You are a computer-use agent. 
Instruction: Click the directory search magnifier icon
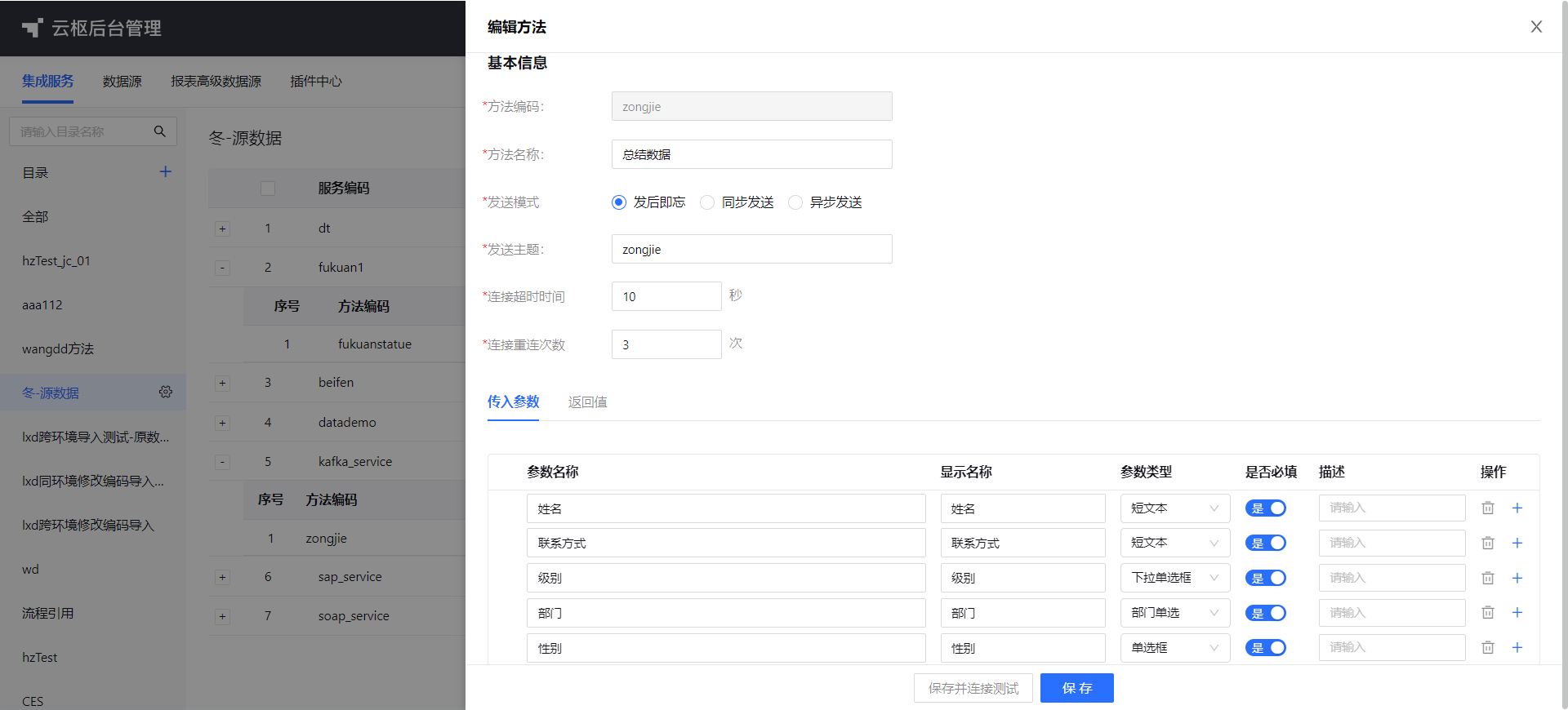[160, 131]
